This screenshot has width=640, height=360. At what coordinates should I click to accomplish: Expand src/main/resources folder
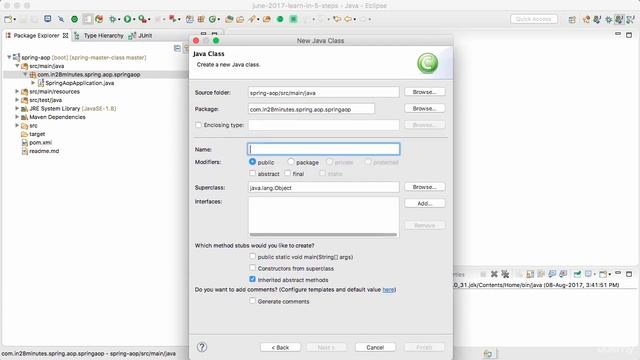[17, 91]
